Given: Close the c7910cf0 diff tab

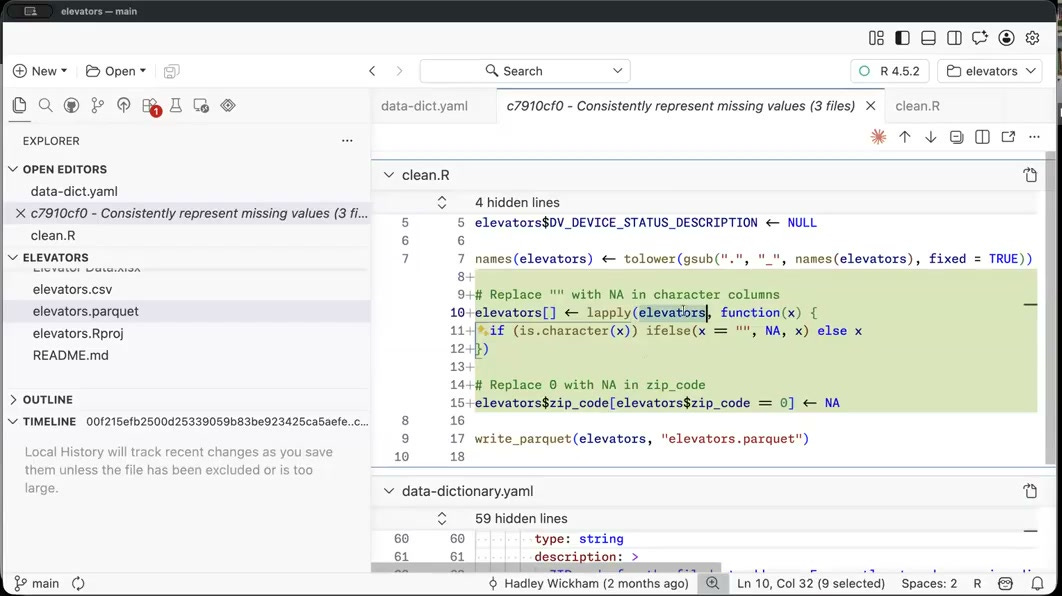Looking at the screenshot, I should 870,106.
